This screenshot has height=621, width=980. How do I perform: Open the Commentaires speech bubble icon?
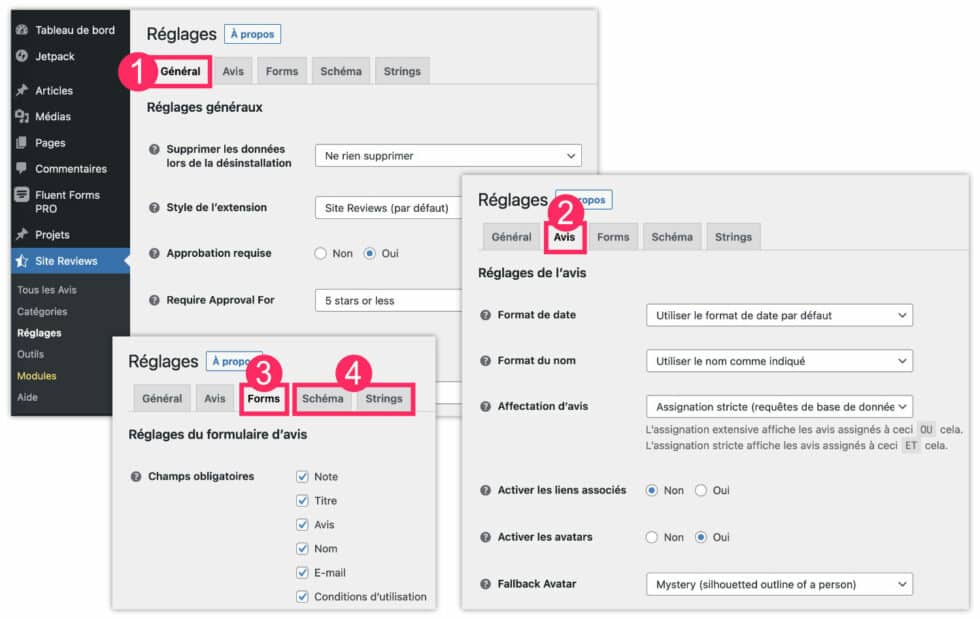tap(22, 168)
